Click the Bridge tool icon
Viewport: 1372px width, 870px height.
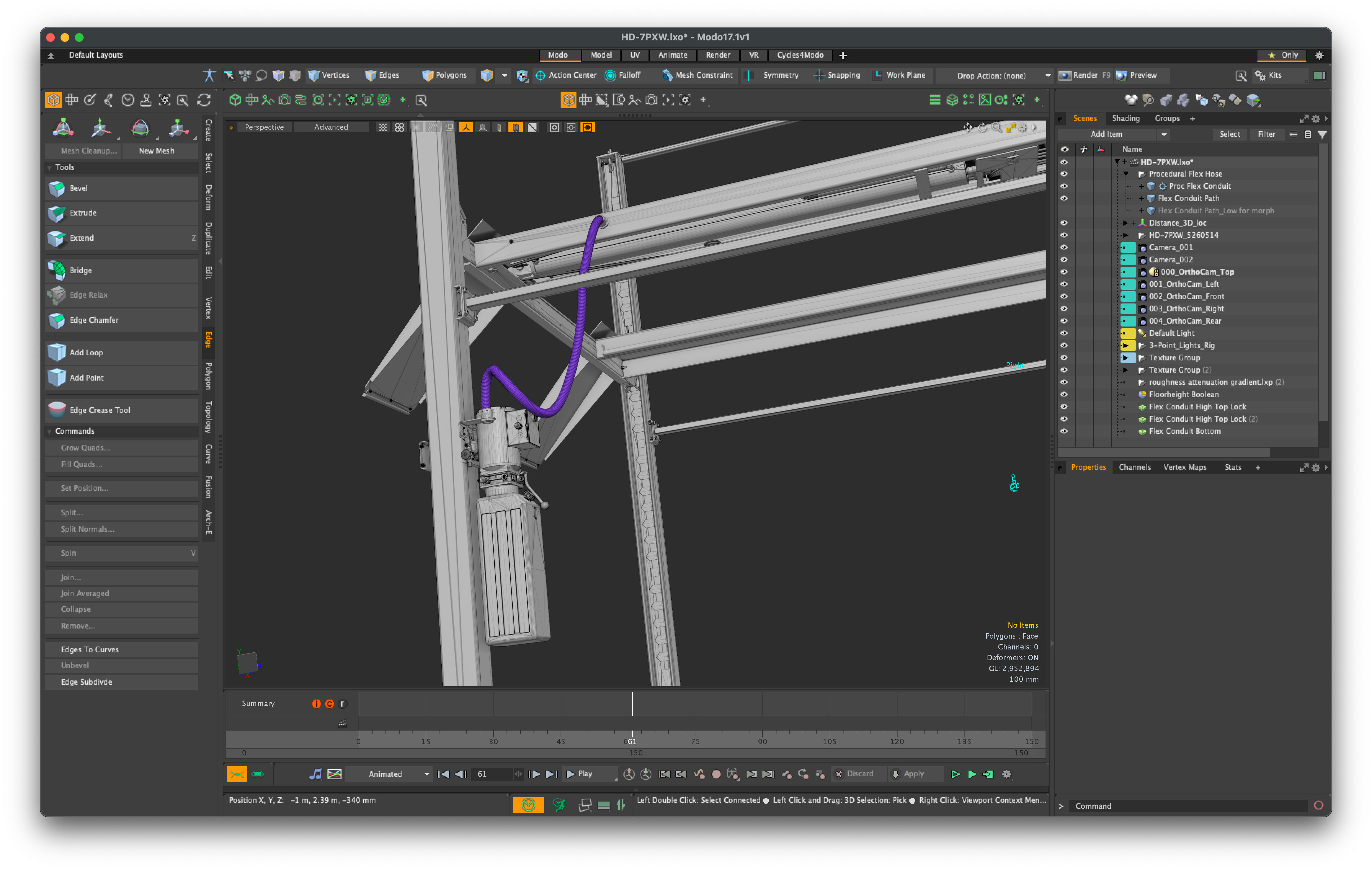pos(57,270)
